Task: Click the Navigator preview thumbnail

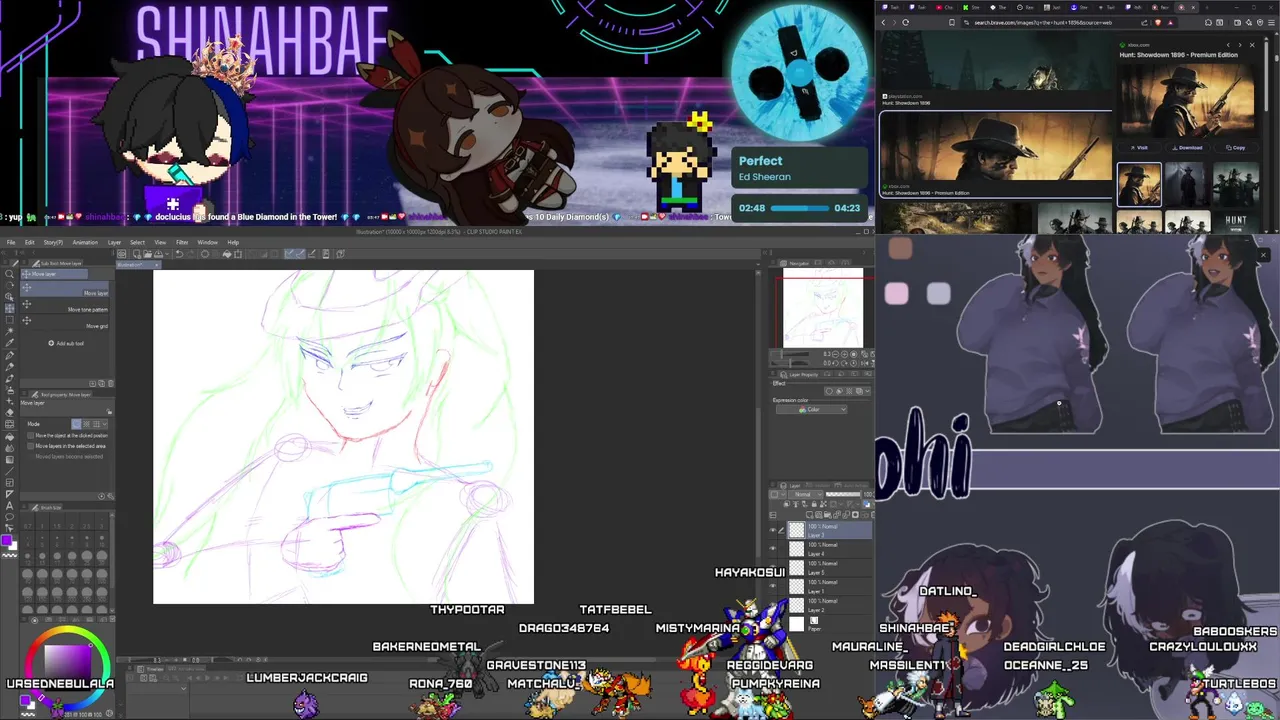Action: tap(822, 308)
